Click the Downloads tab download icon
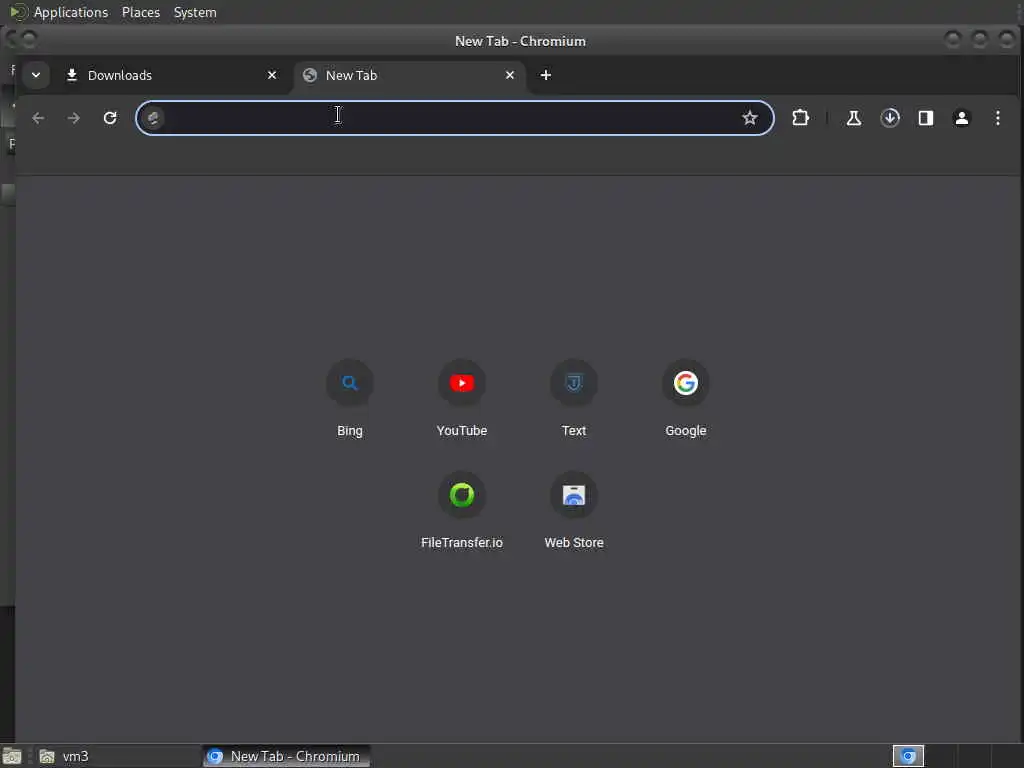The width and height of the screenshot is (1024, 768). pos(72,75)
